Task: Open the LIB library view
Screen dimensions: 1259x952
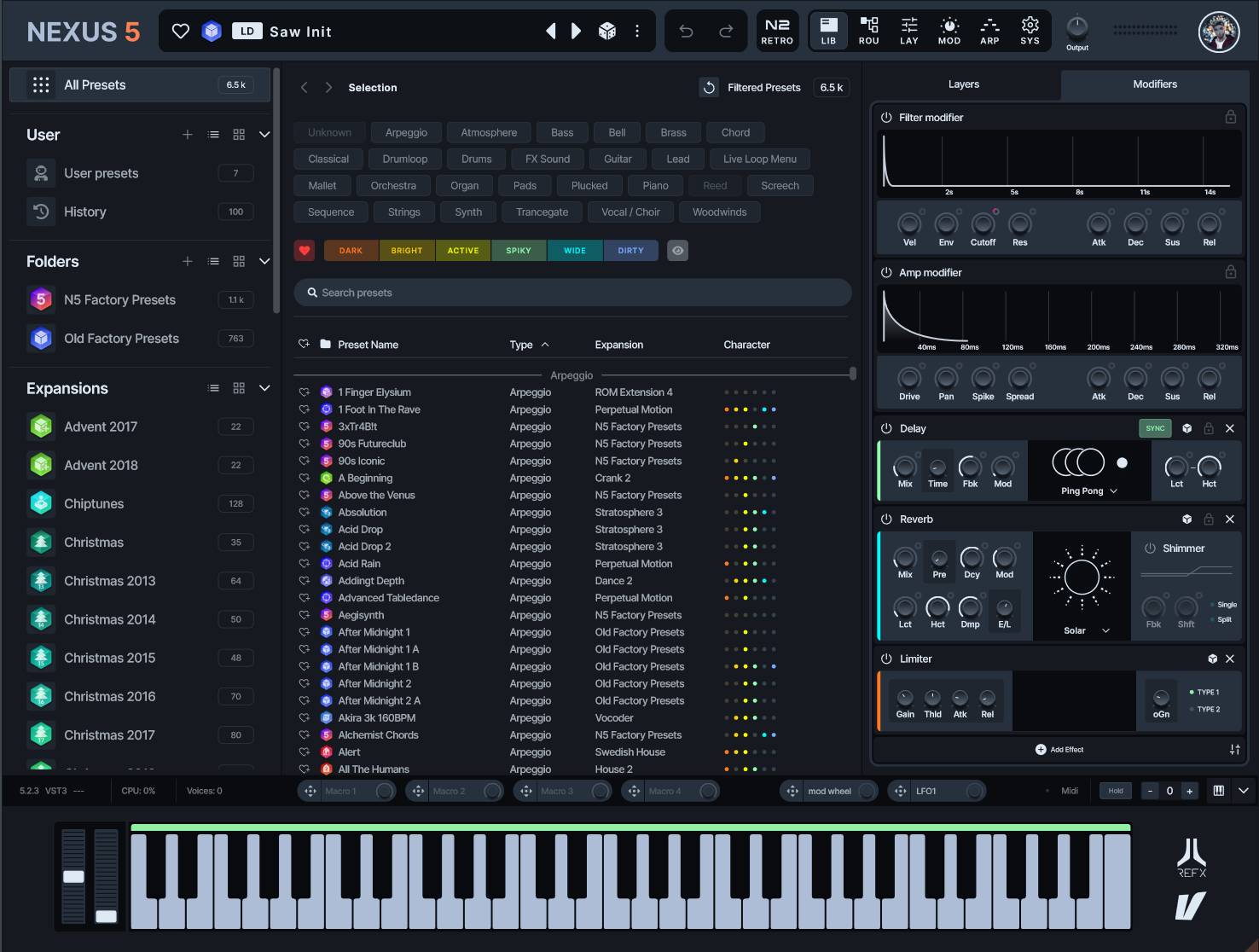Action: coord(828,31)
